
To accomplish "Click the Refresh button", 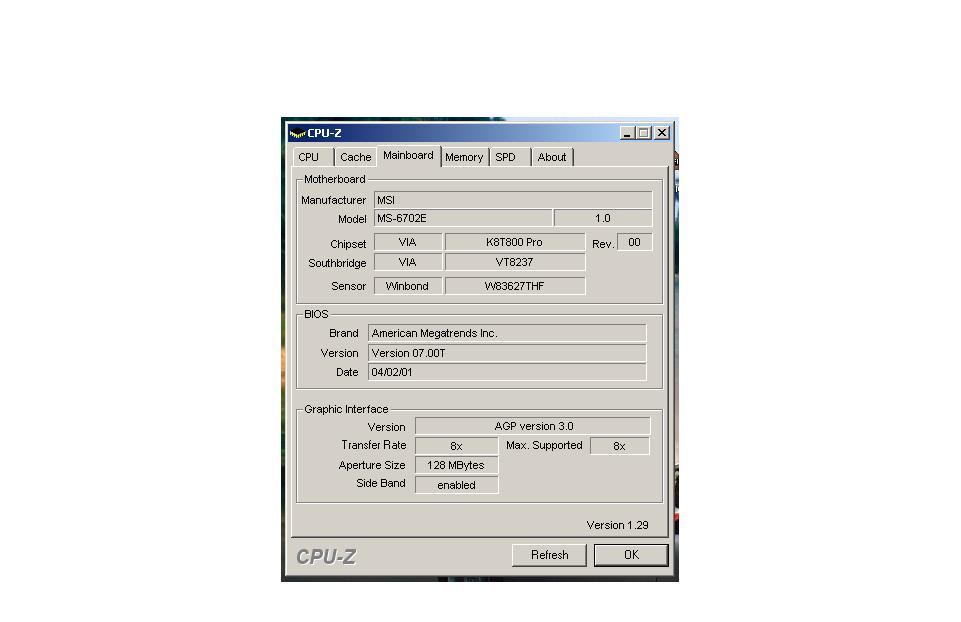I will pos(549,555).
